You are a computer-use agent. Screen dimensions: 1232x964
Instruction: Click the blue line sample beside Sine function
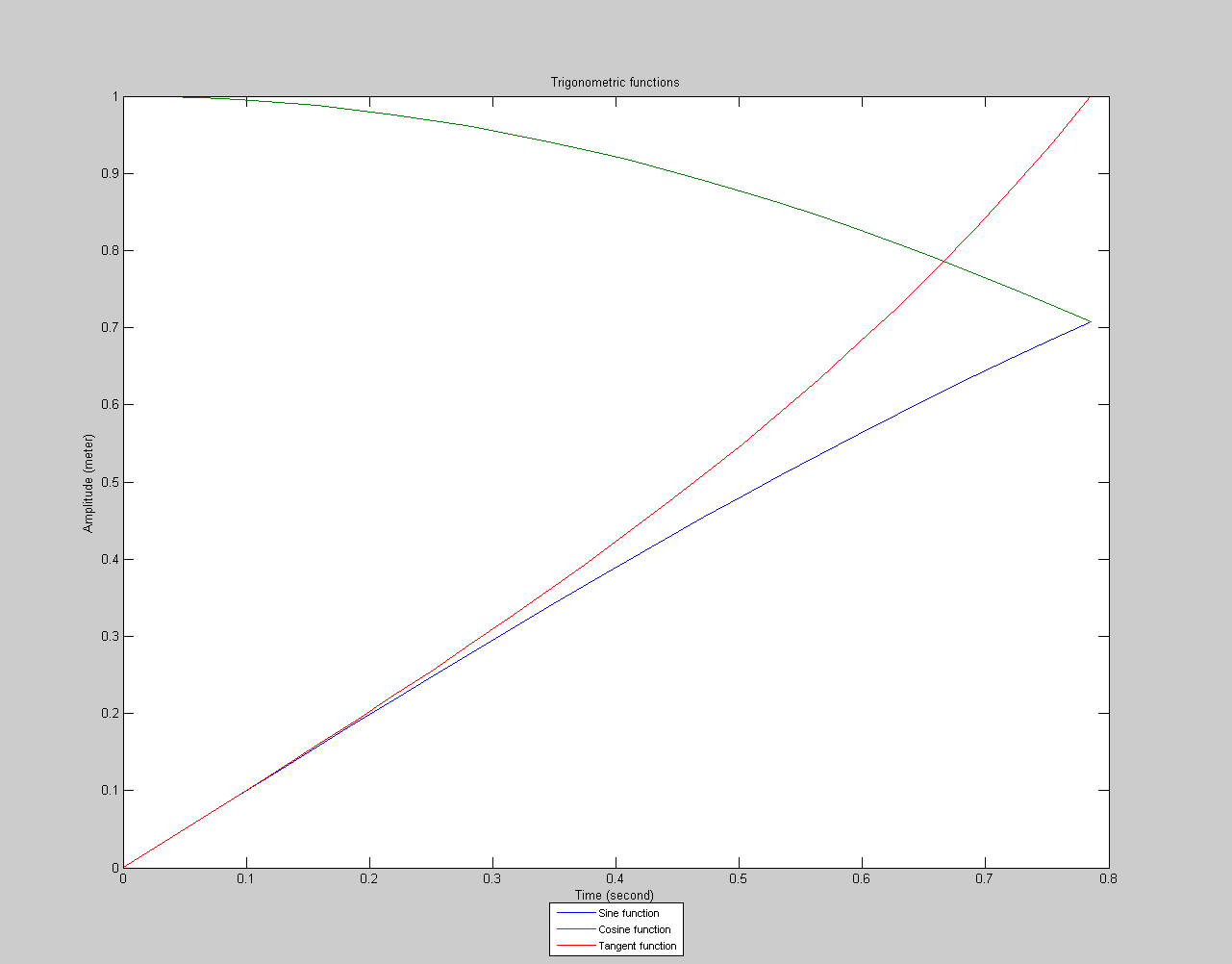[574, 913]
